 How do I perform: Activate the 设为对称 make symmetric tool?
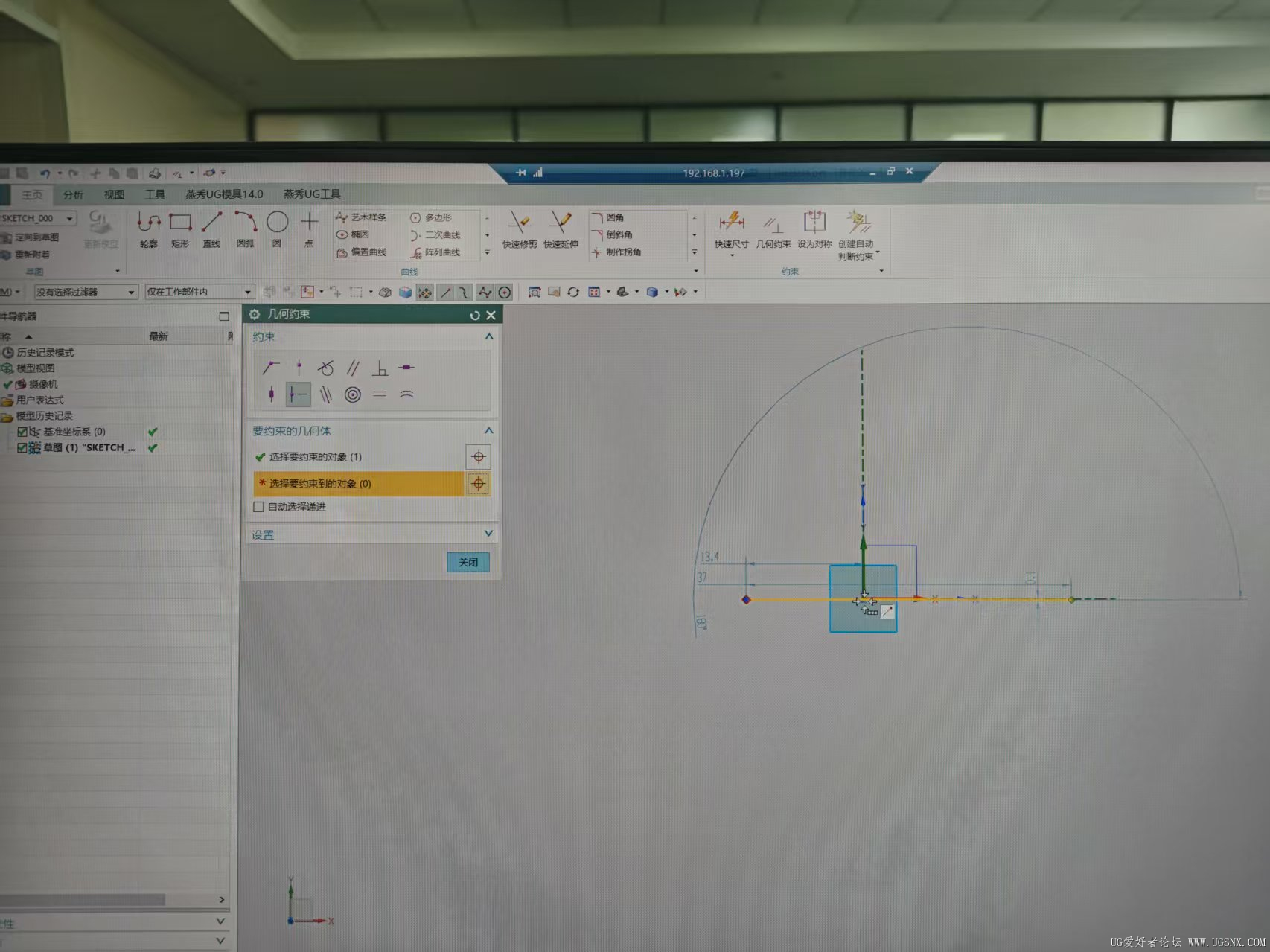click(x=814, y=230)
